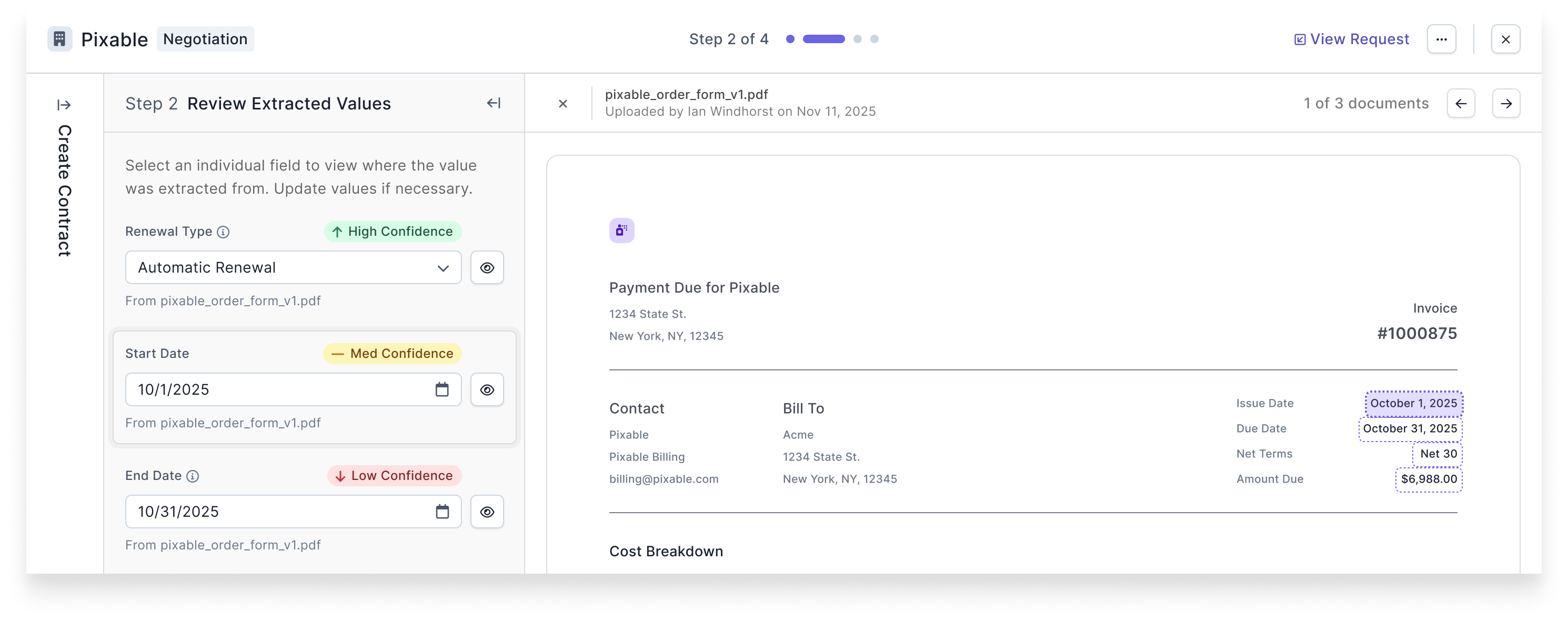Go to the previous document with left arrow
The width and height of the screenshot is (1568, 621).
pyautogui.click(x=1461, y=103)
